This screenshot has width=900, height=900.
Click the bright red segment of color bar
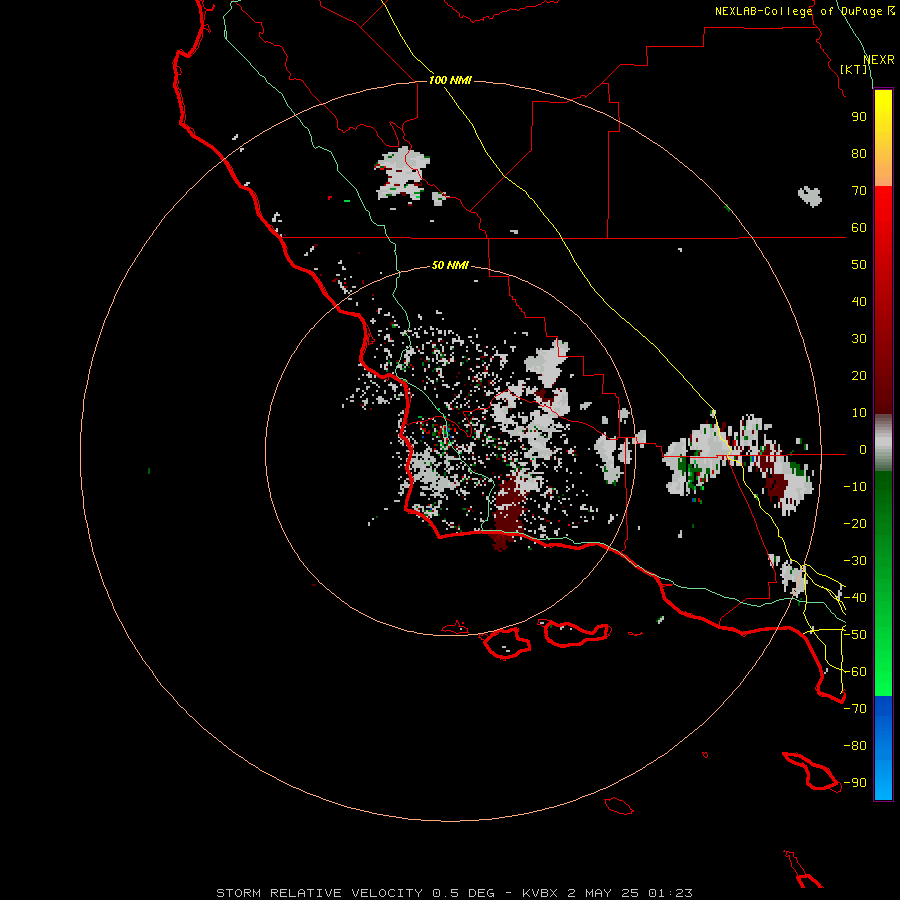click(883, 224)
